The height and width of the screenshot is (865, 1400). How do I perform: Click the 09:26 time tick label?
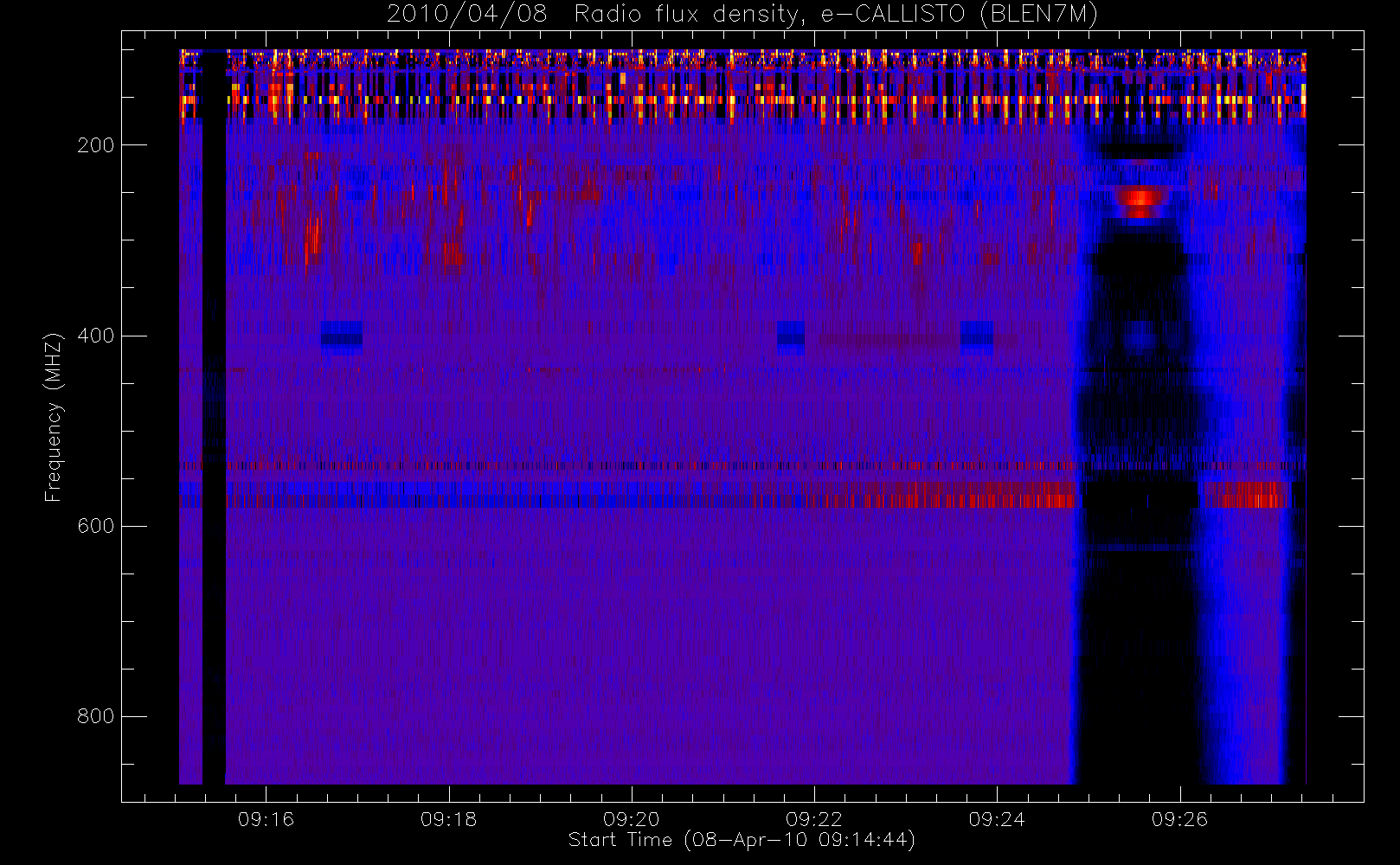[x=1179, y=819]
